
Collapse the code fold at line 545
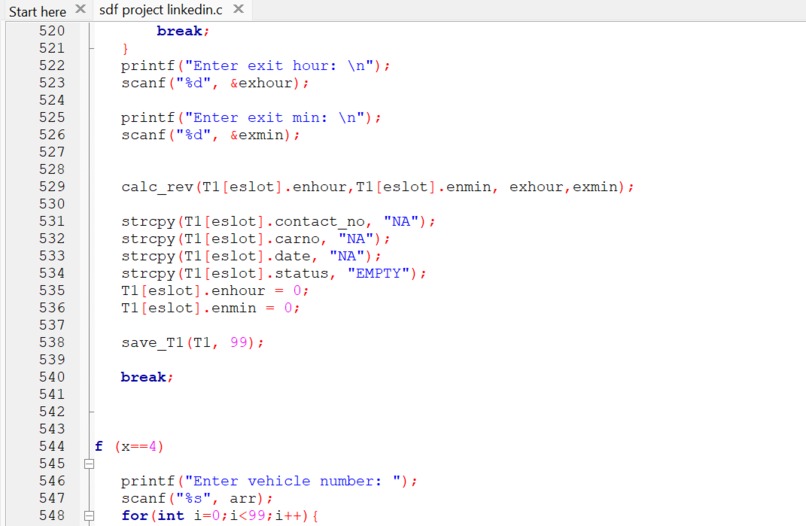[x=89, y=464]
